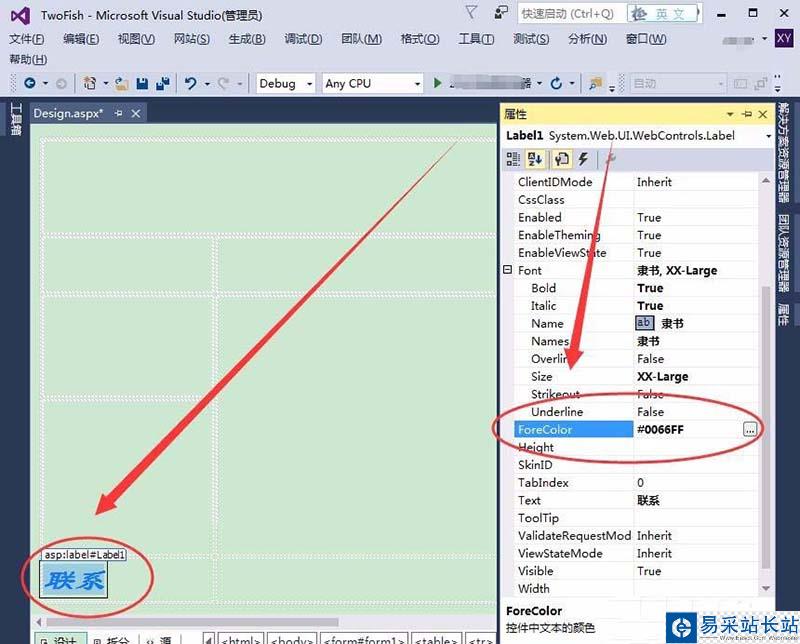The image size is (800, 644).
Task: Click the Categorized view icon in Properties
Action: [513, 159]
